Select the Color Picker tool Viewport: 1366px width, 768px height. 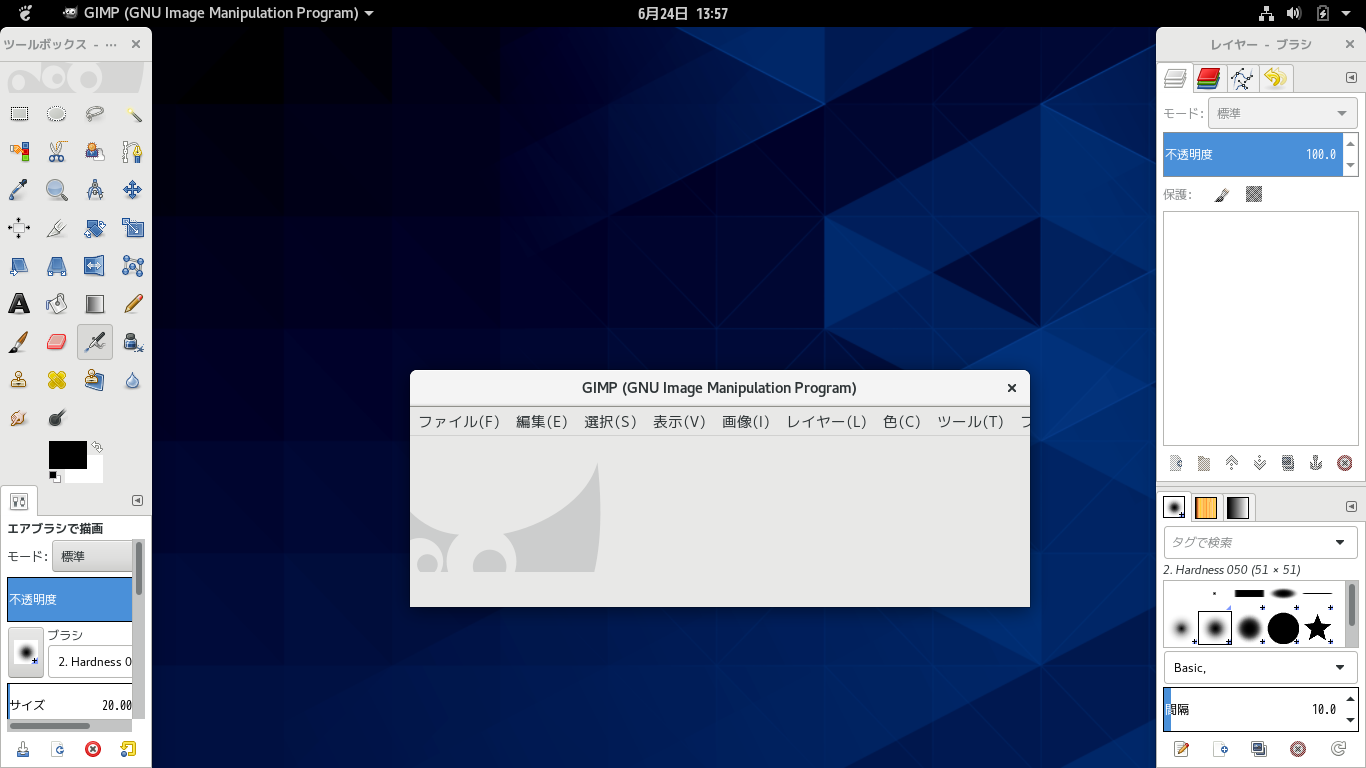(19, 190)
